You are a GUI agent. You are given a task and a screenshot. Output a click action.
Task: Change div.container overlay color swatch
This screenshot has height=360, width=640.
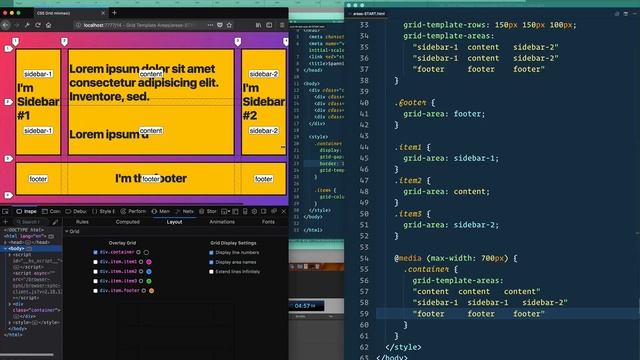click(x=146, y=252)
